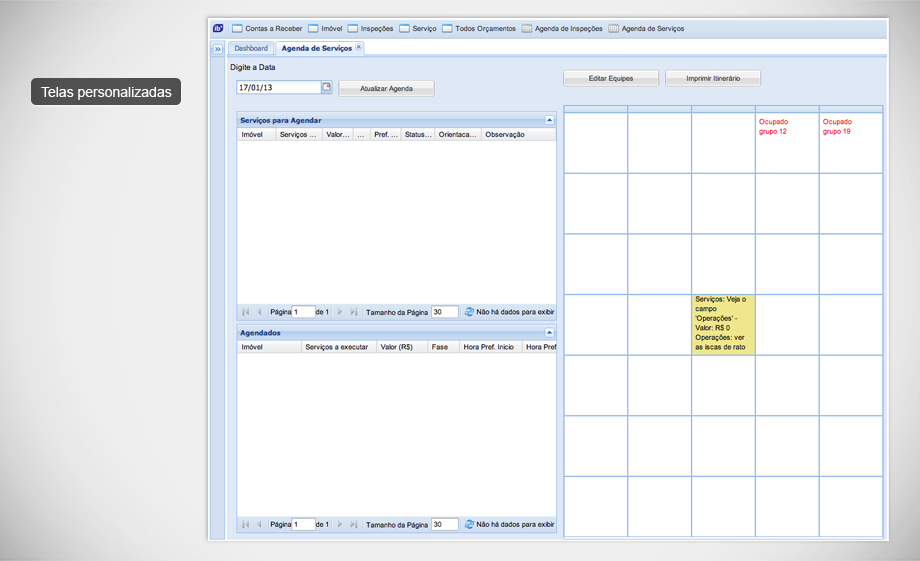Viewport: 920px width, 561px height.
Task: Collapse the Serviços para Agendar panel
Action: (549, 119)
